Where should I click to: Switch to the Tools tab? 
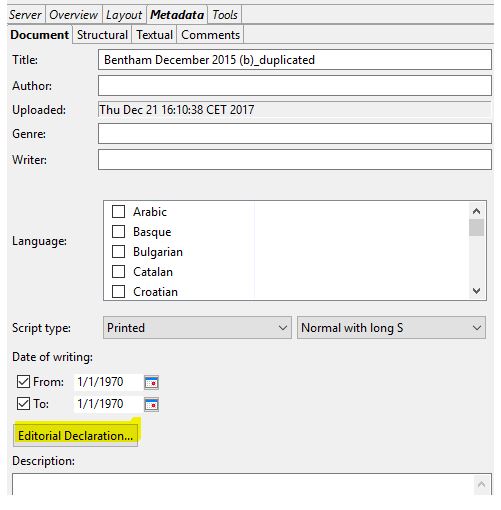click(225, 15)
